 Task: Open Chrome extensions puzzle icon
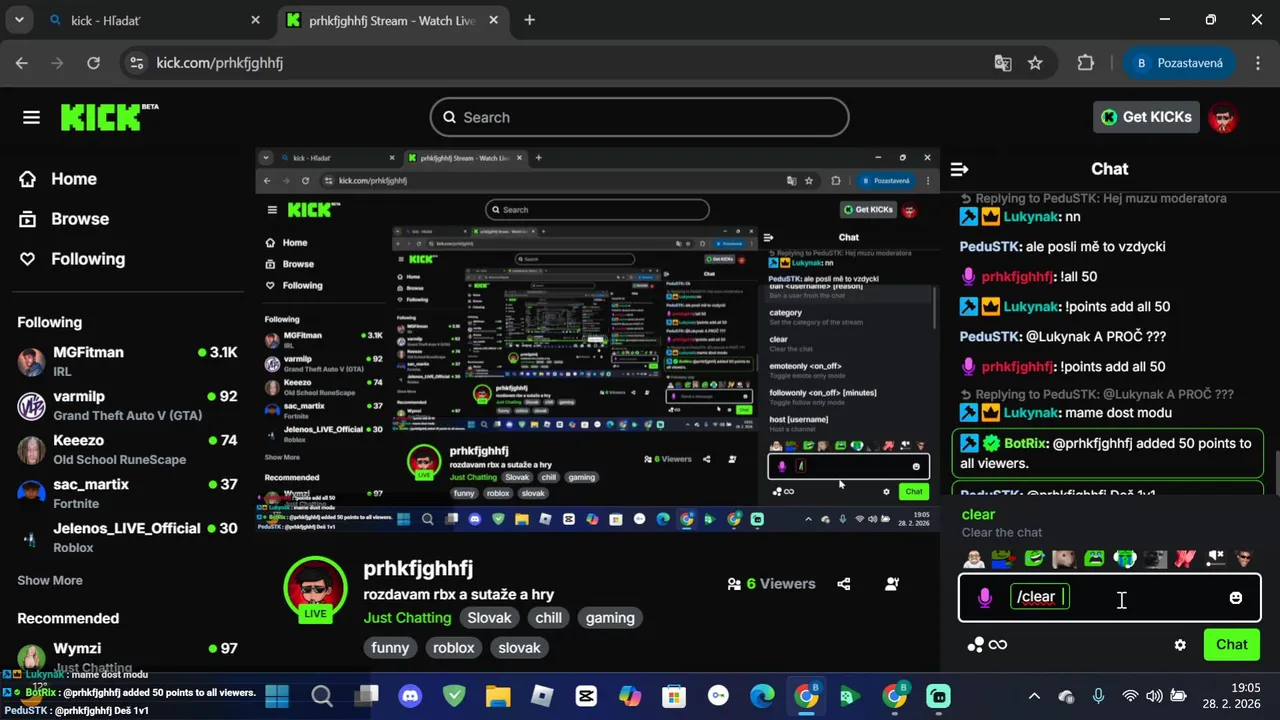[1086, 63]
